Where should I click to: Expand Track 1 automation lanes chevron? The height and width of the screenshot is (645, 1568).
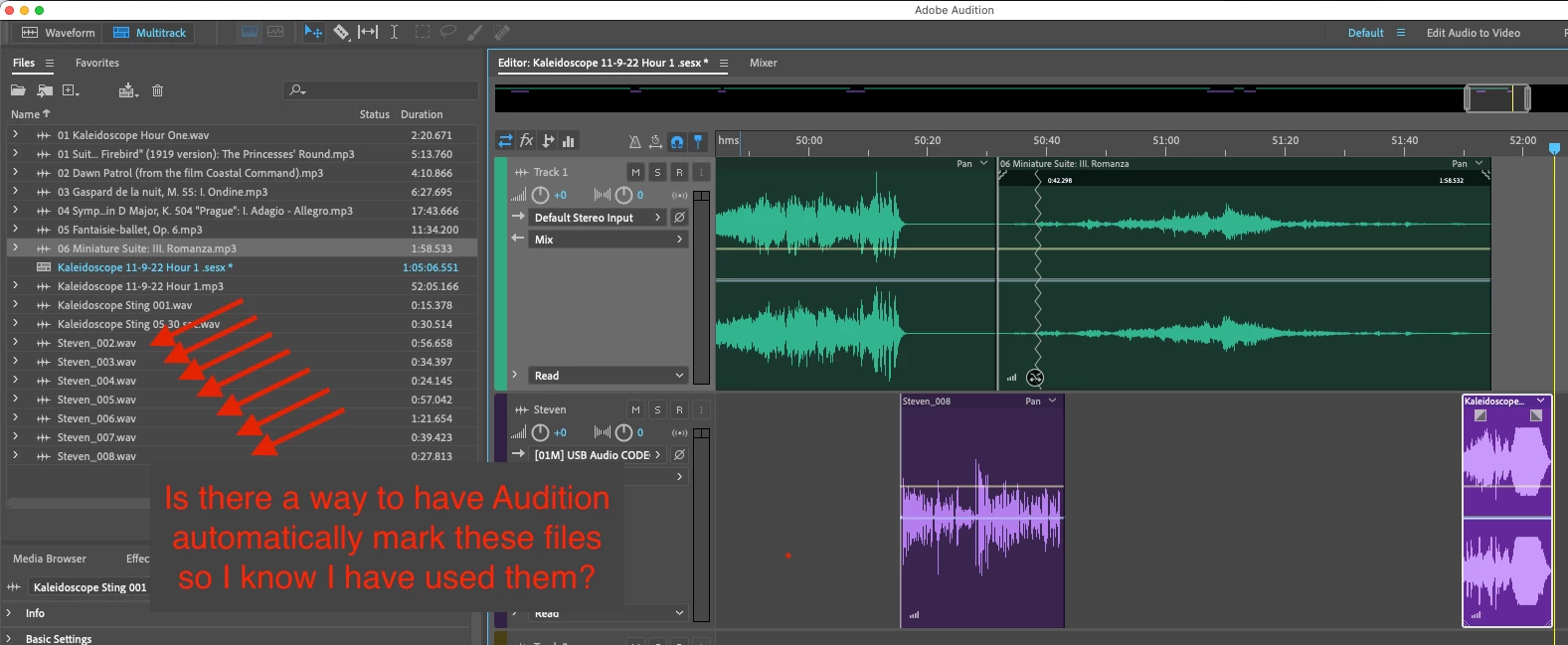pyautogui.click(x=514, y=376)
